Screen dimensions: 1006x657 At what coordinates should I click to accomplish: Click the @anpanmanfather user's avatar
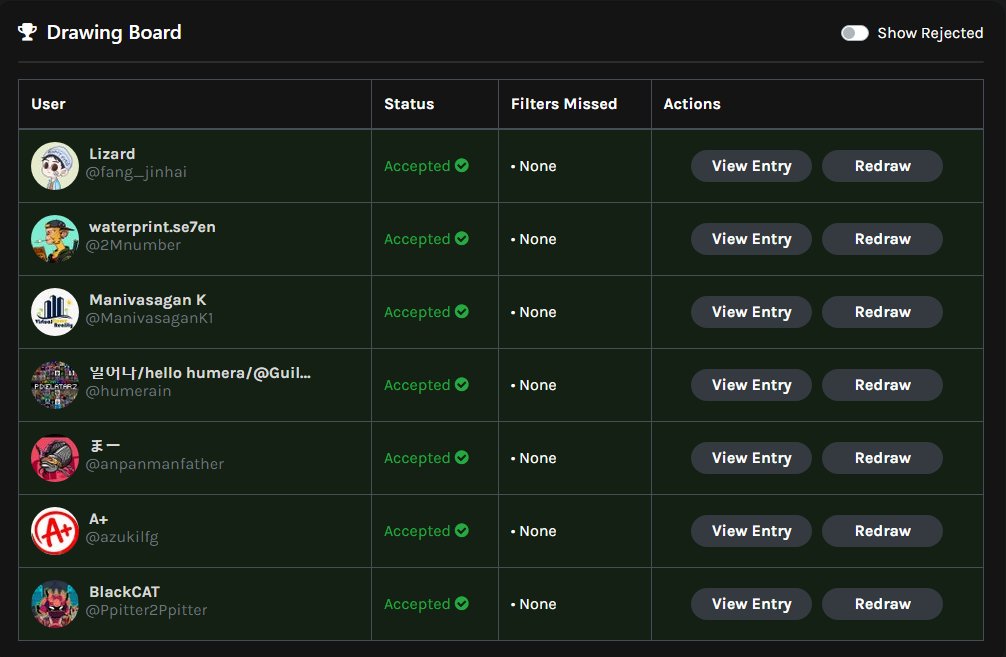coord(55,458)
